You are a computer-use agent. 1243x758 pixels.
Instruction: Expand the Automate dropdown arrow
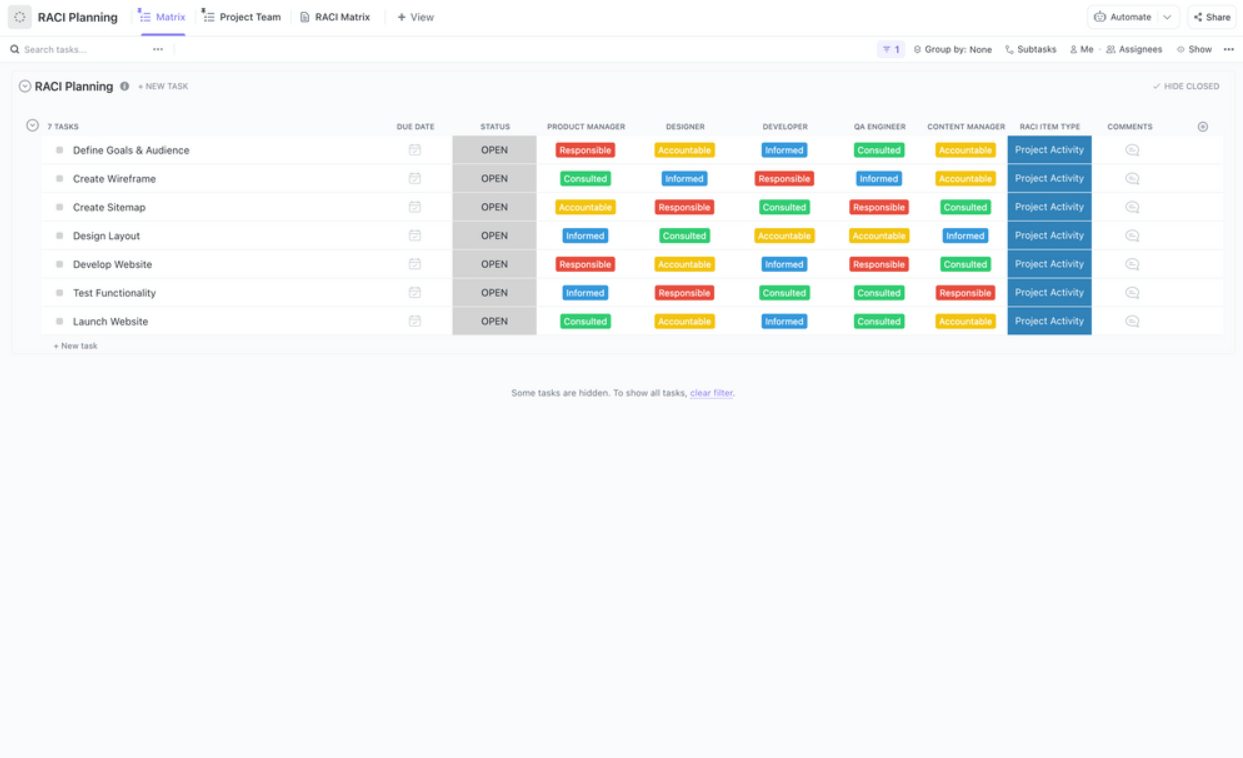coord(1167,17)
